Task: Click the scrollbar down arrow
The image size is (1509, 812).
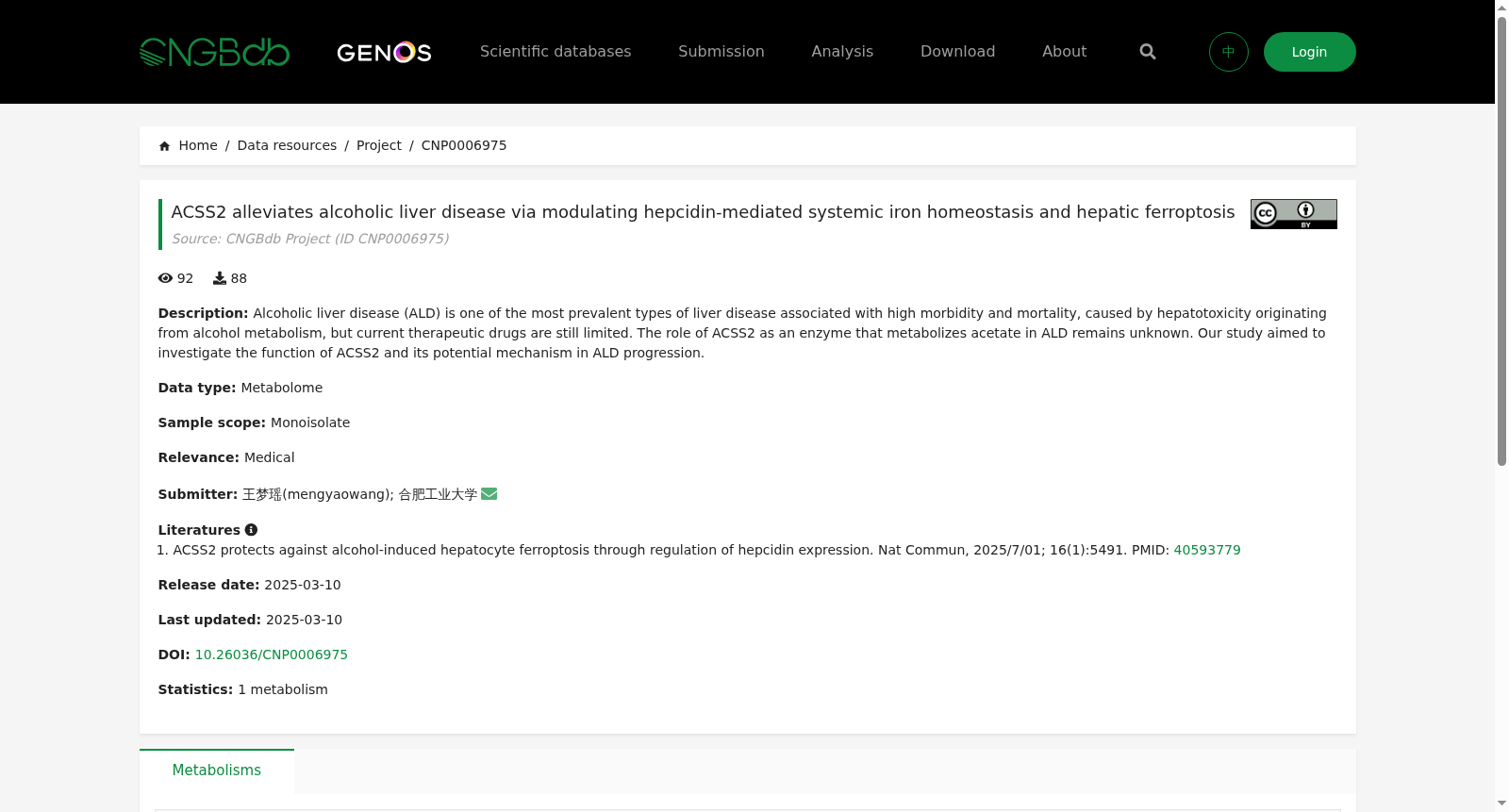Action: (x=1501, y=804)
